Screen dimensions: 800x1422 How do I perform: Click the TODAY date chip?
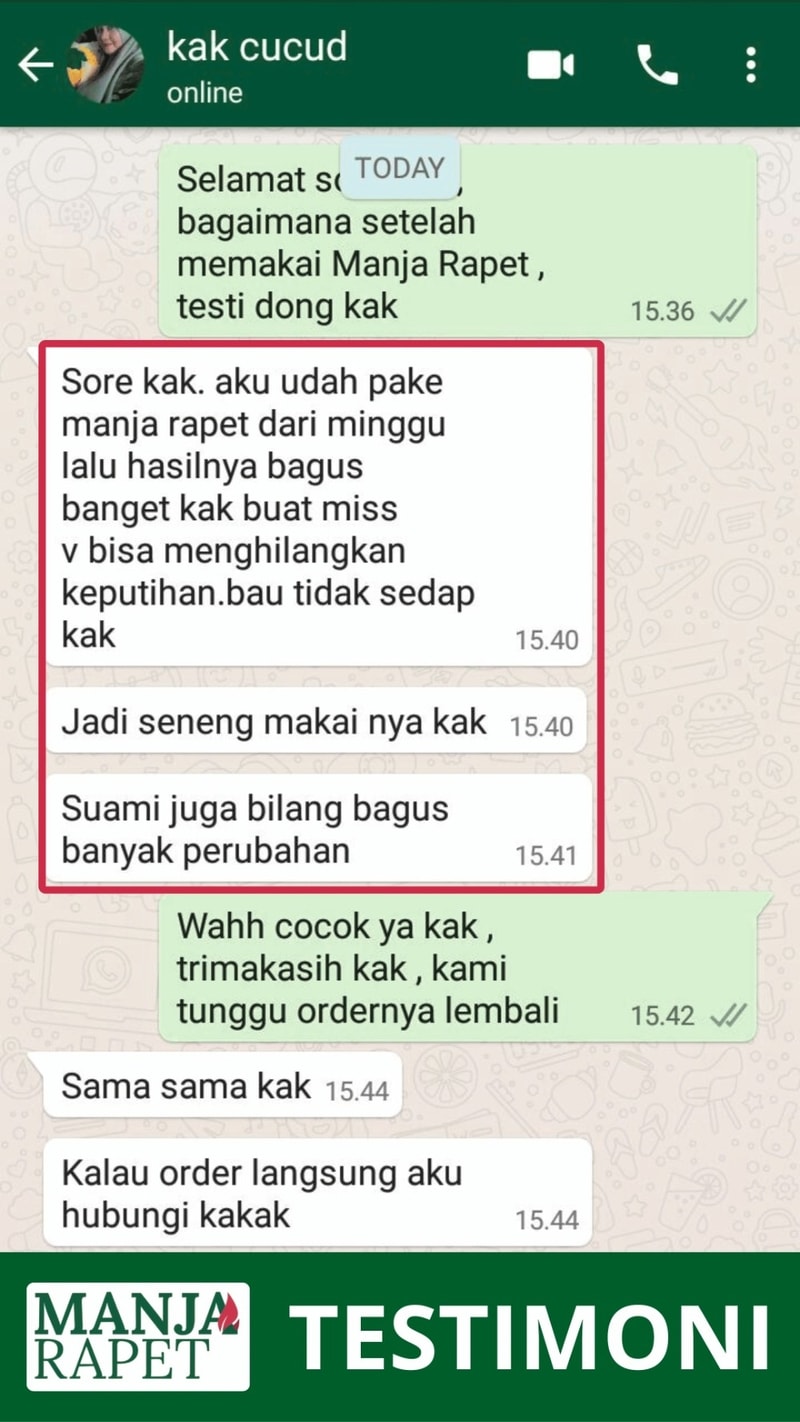pyautogui.click(x=400, y=168)
